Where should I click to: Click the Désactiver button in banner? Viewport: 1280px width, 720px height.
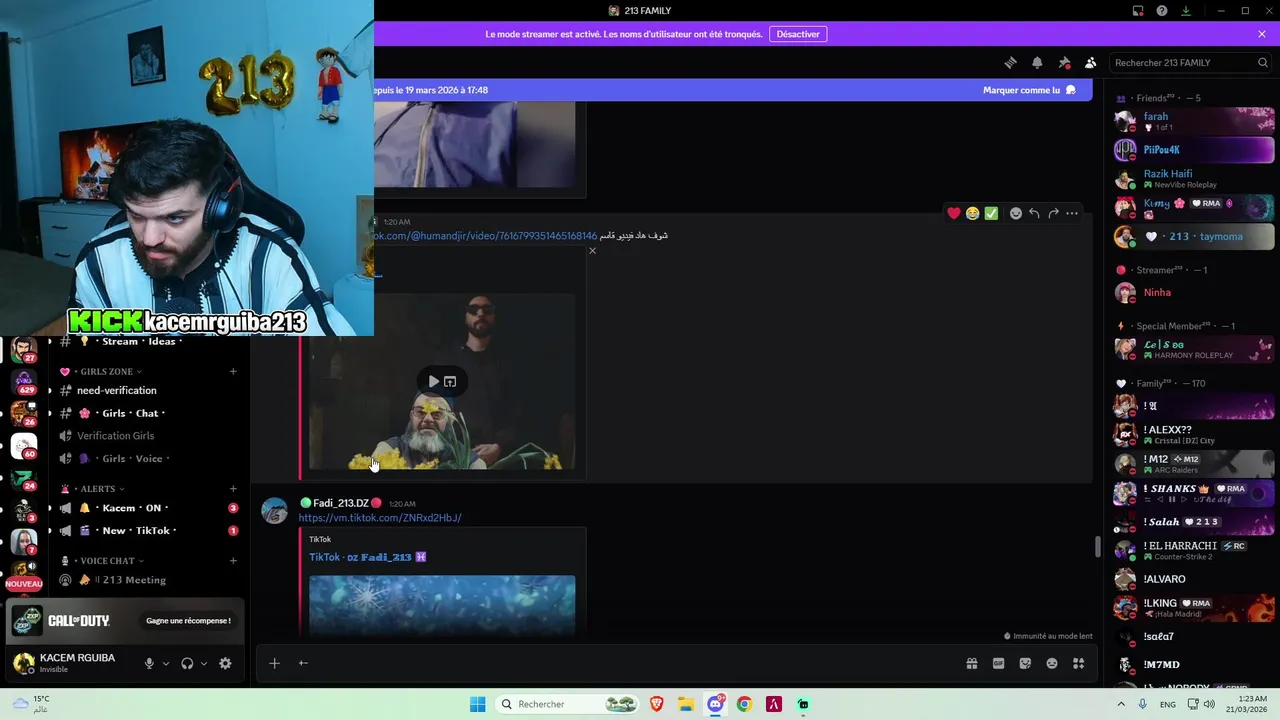point(798,34)
